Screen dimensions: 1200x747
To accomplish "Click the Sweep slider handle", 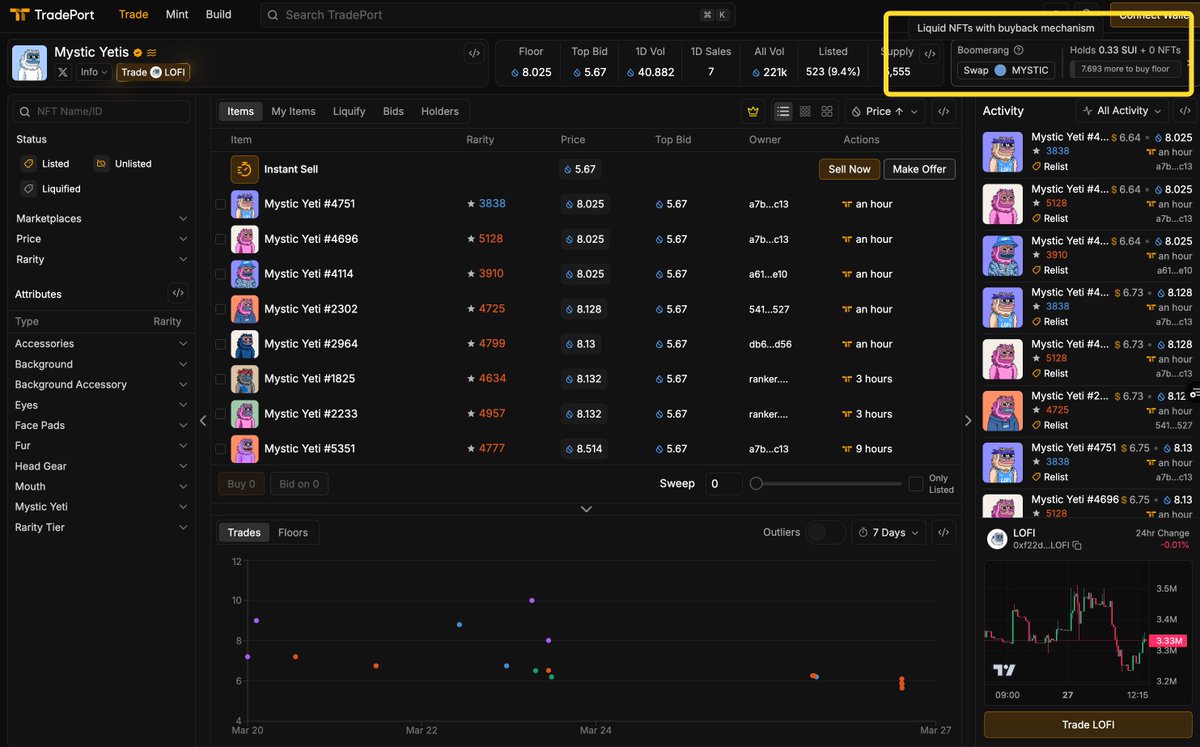I will (x=756, y=483).
